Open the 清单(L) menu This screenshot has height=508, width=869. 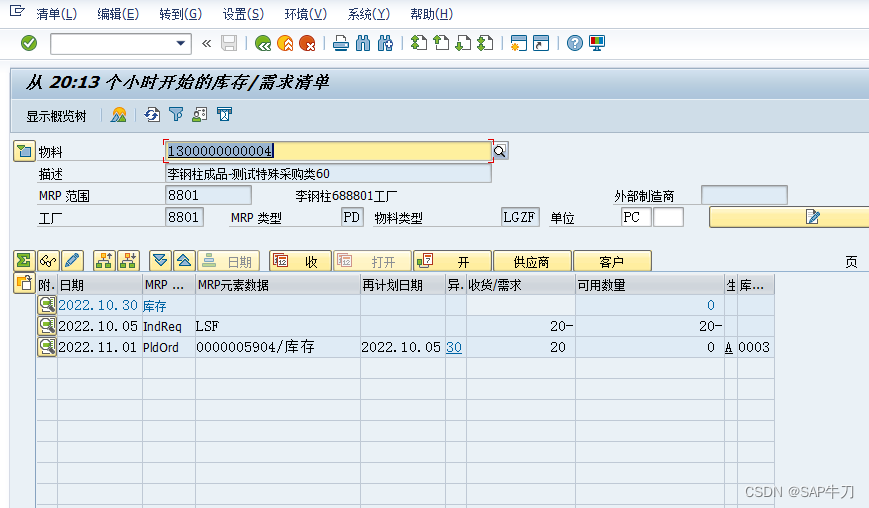tap(57, 14)
